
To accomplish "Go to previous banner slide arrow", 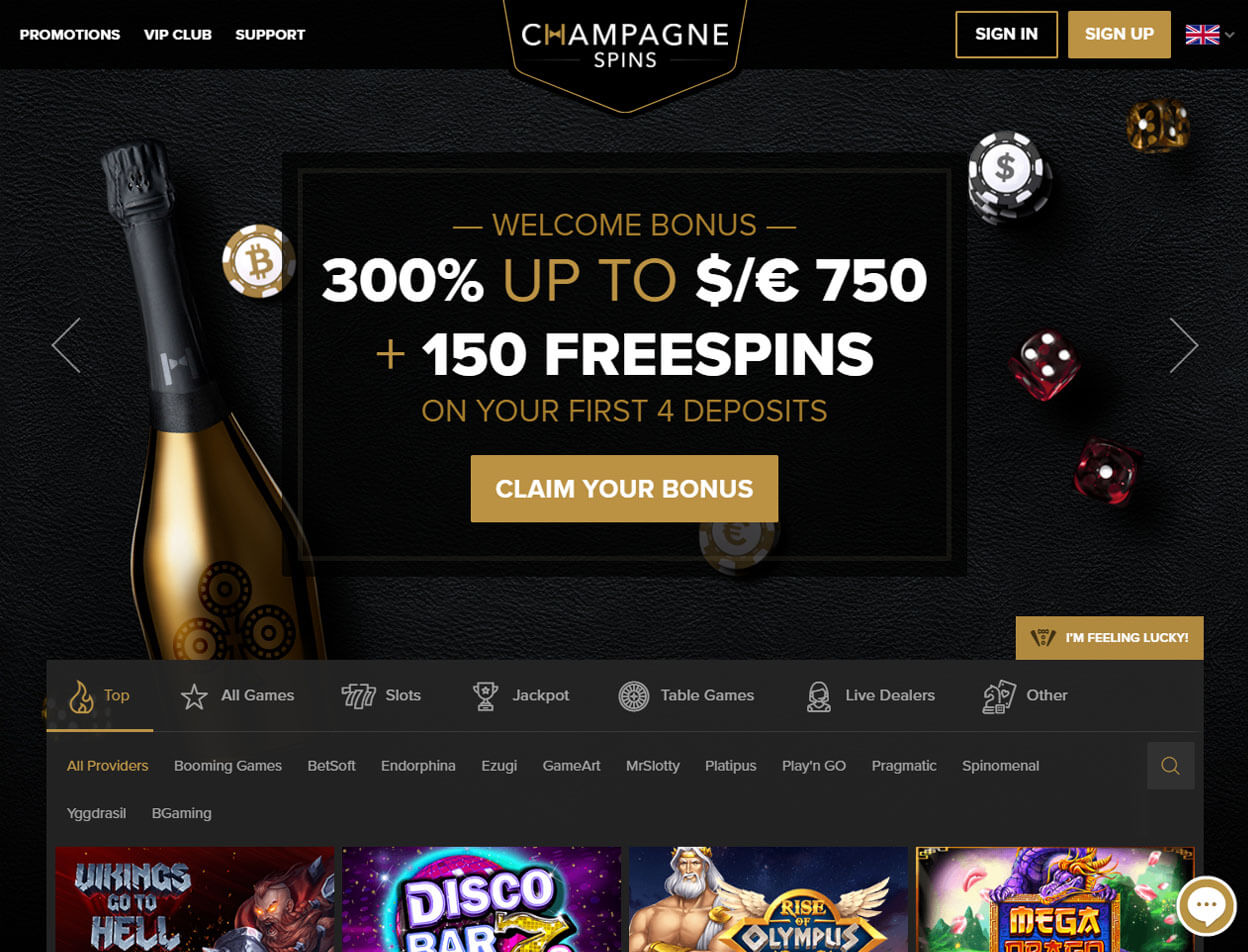I will 66,346.
